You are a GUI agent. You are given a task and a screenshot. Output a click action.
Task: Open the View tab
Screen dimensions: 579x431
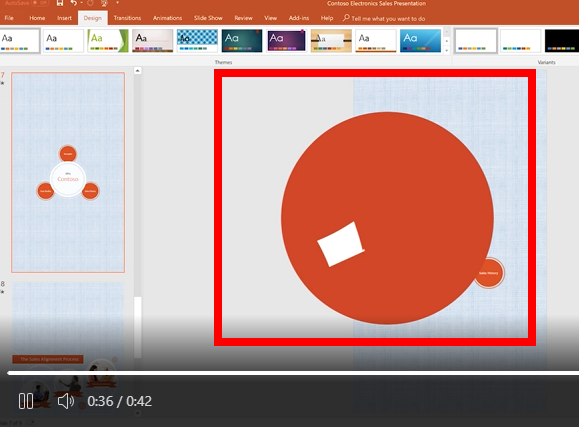click(x=270, y=18)
